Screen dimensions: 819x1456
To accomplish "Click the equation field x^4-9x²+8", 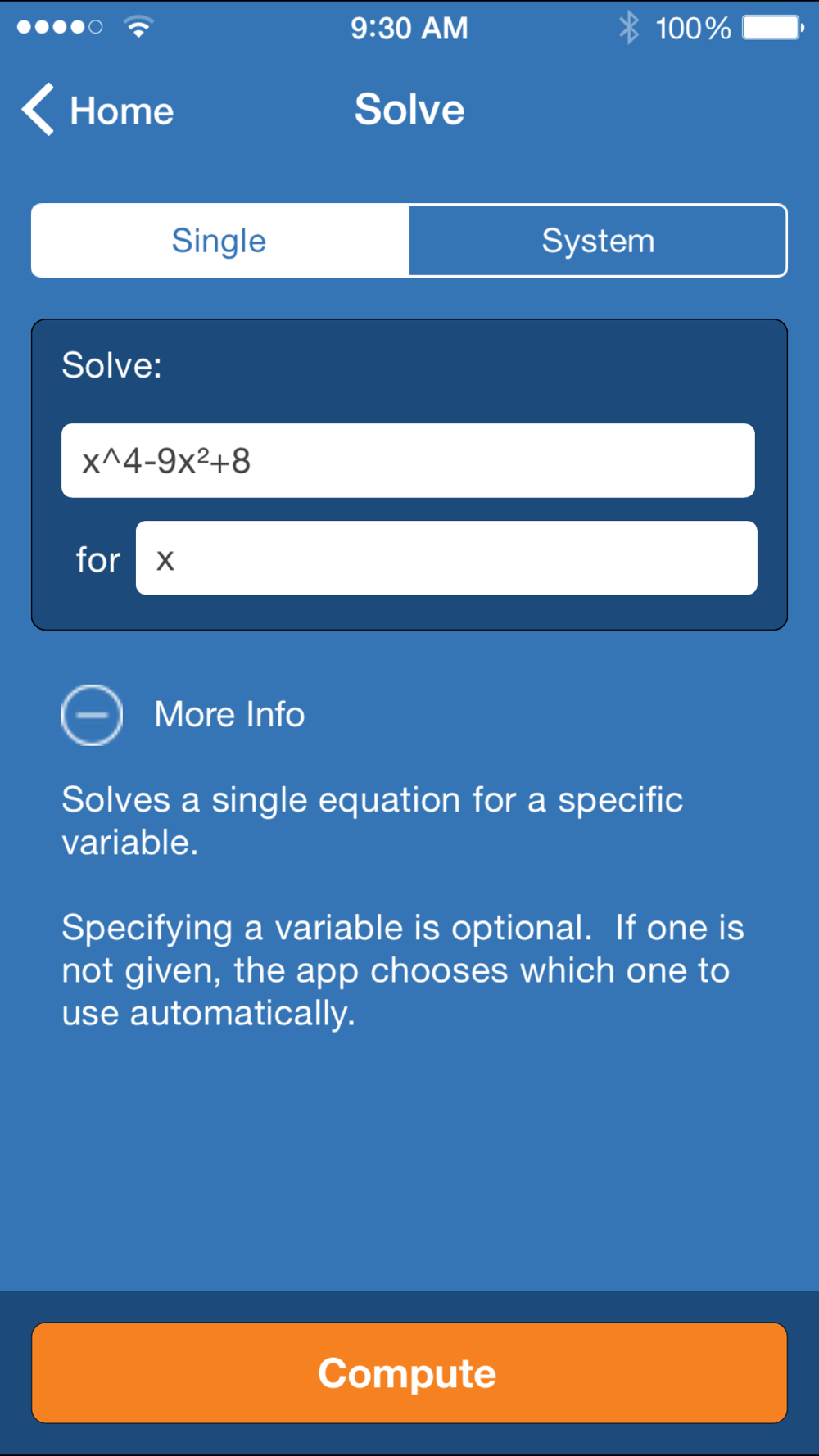I will point(408,460).
